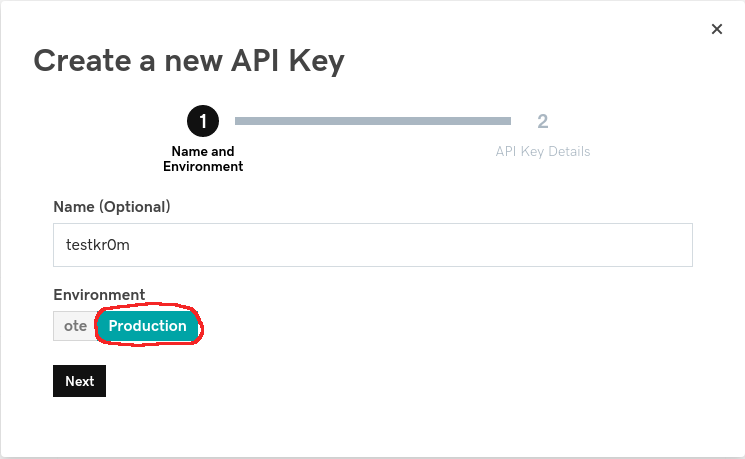745x459 pixels.
Task: Click the teal Production pill
Action: point(148,326)
